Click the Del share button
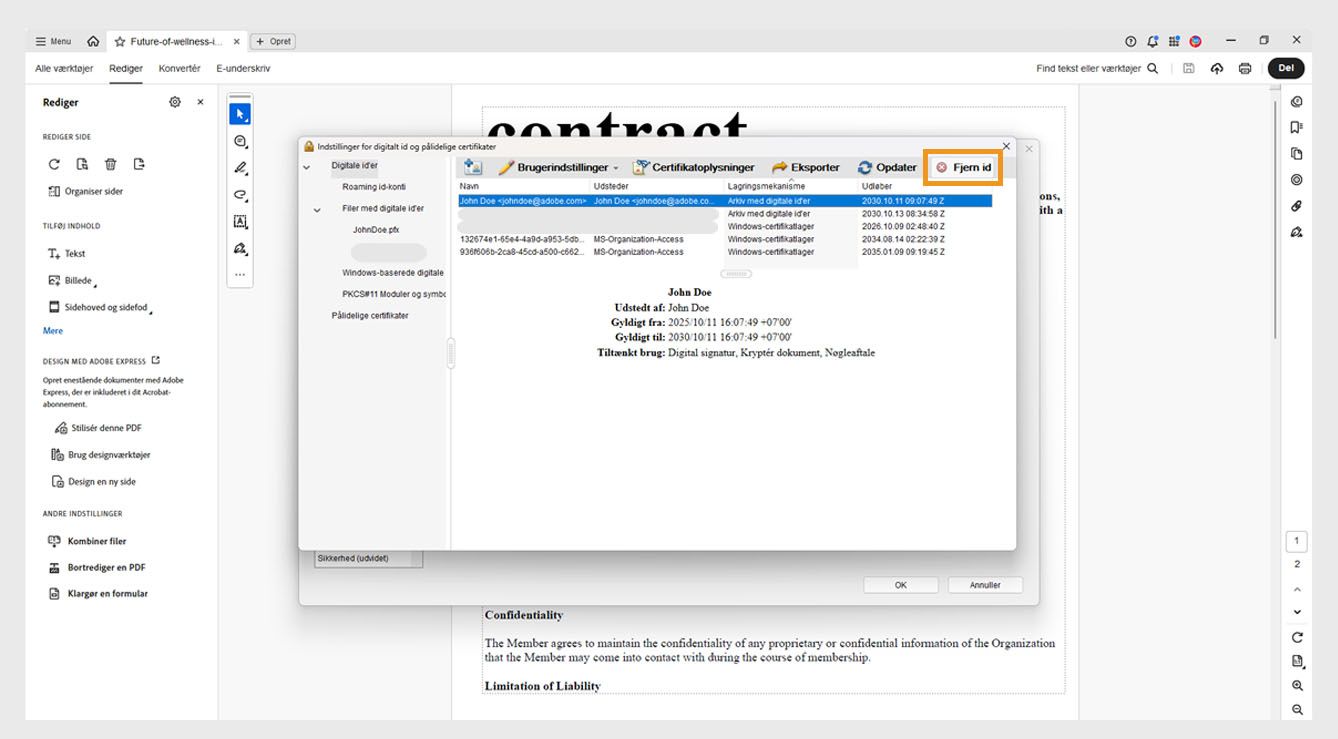 [1286, 68]
